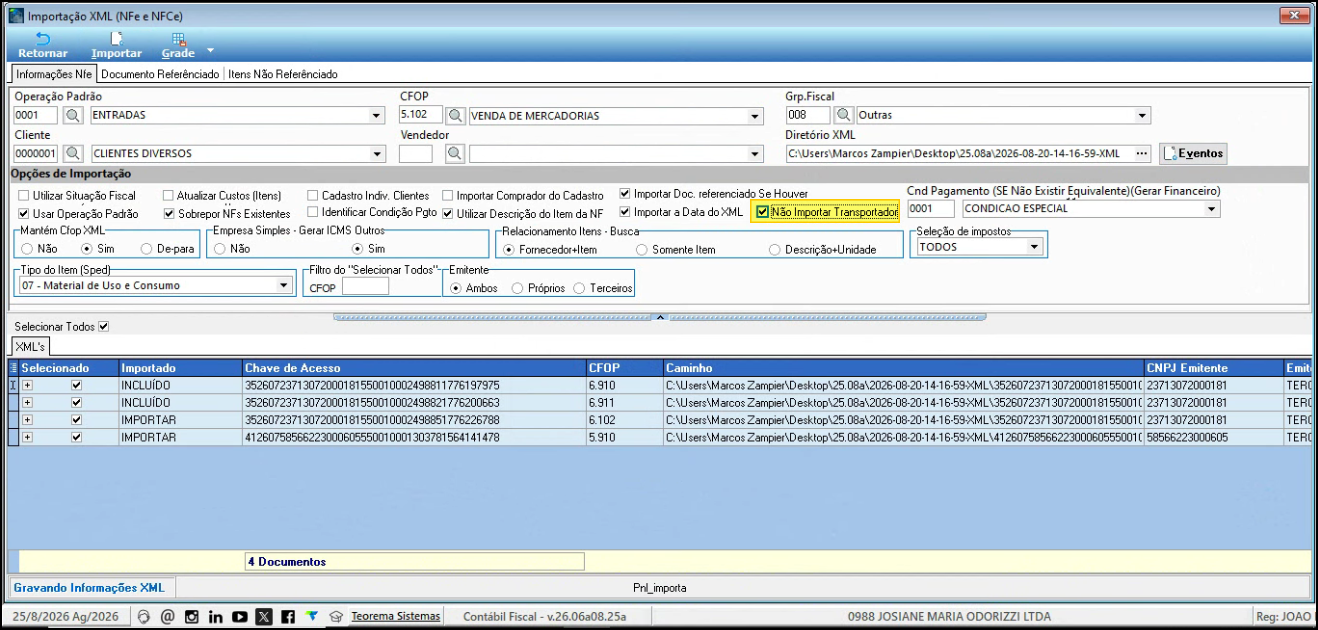Viewport: 1318px width, 630px height.
Task: Click the Grp.Fiscal magnifier search icon
Action: 843,115
